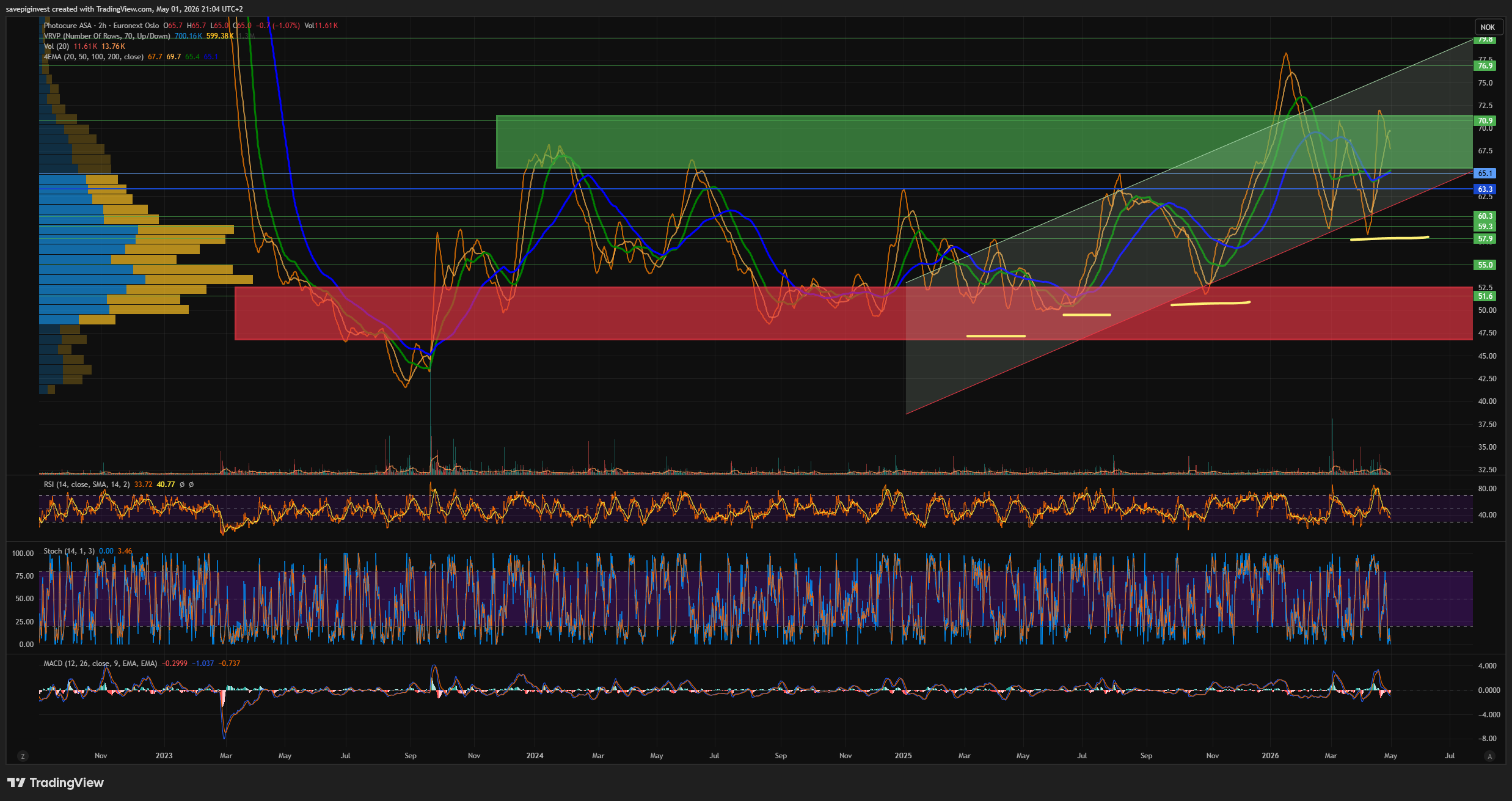Viewport: 1512px width, 801px height.
Task: Click the auto-scale "A" button
Action: (1490, 756)
